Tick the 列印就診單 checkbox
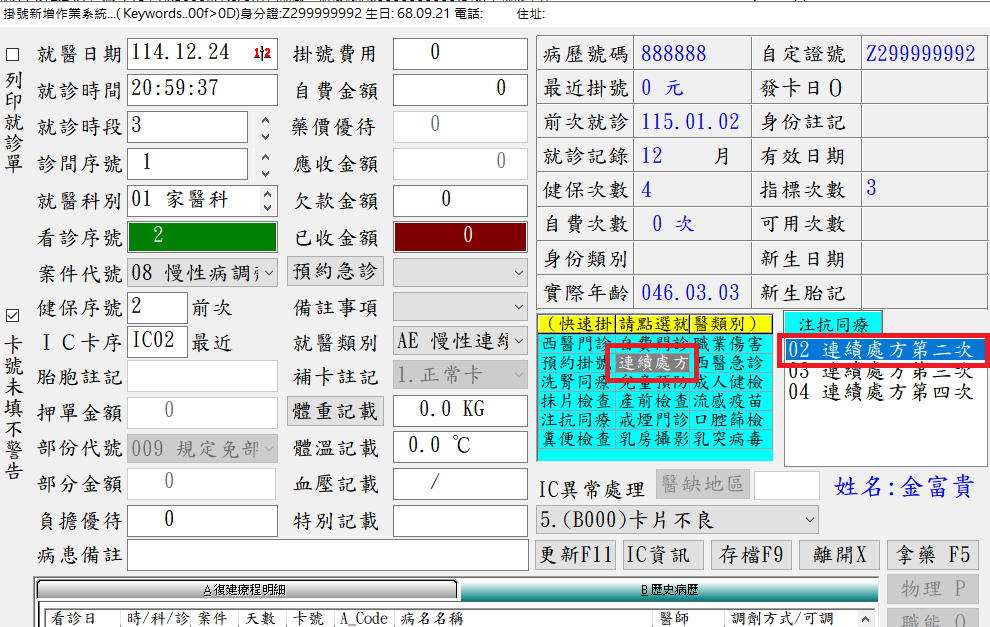The height and width of the screenshot is (627, 990). point(13,55)
